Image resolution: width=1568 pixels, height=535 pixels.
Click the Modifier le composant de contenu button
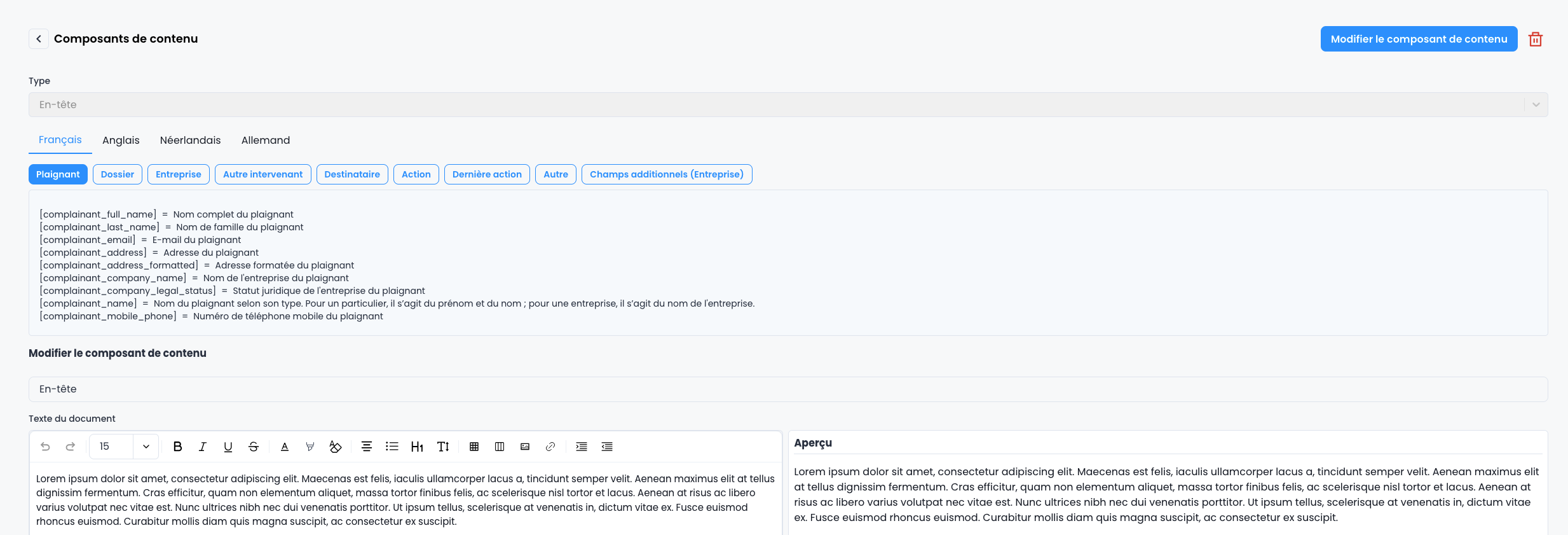click(x=1419, y=39)
